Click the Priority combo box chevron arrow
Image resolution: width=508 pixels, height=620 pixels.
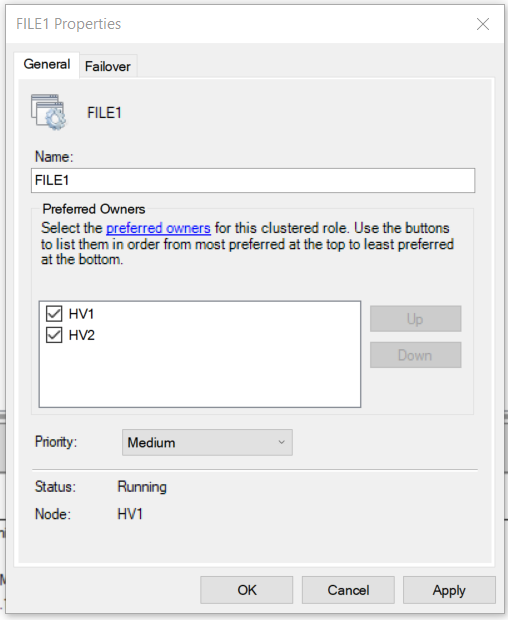(281, 442)
